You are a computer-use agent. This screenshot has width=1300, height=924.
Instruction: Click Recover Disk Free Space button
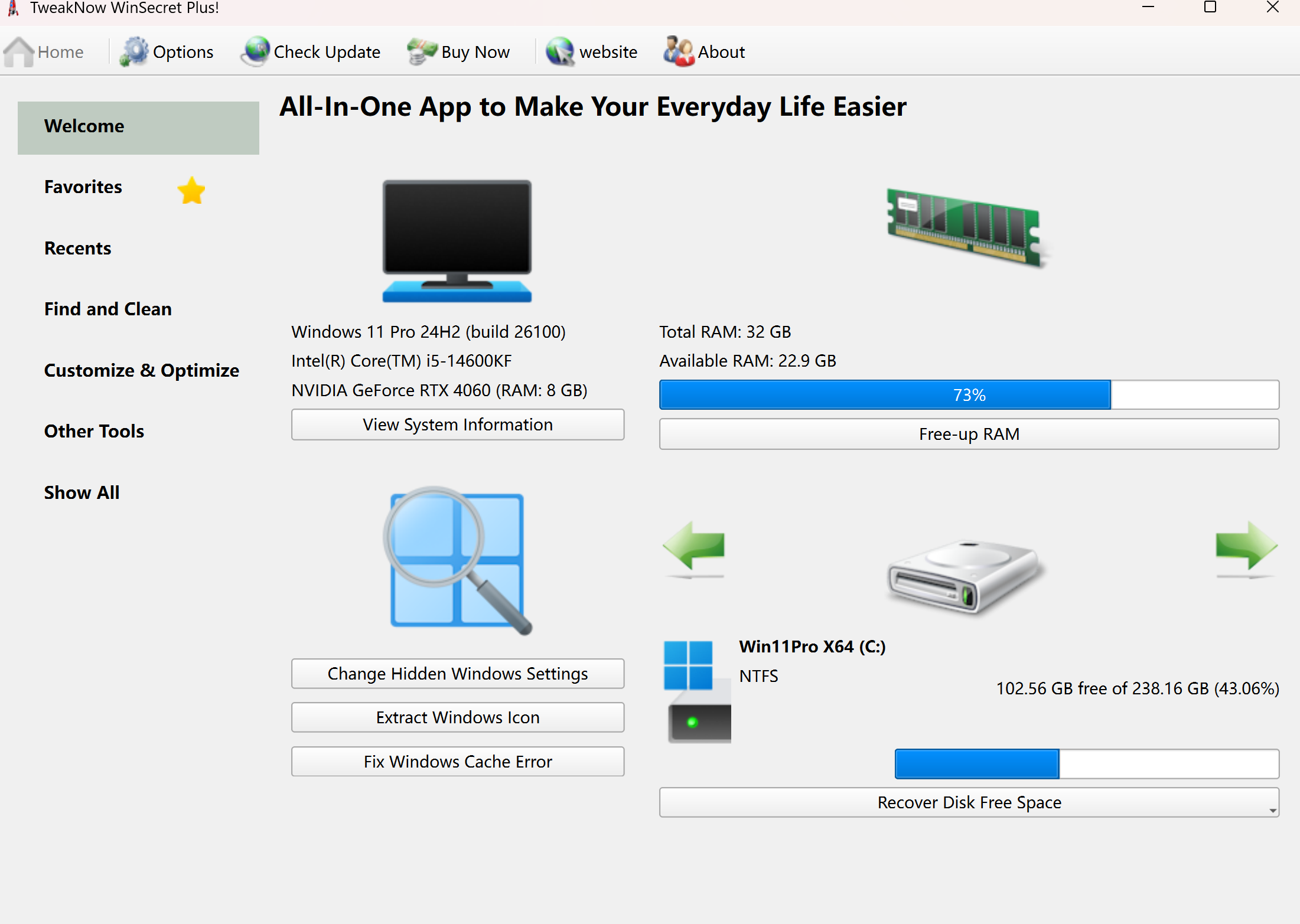969,802
